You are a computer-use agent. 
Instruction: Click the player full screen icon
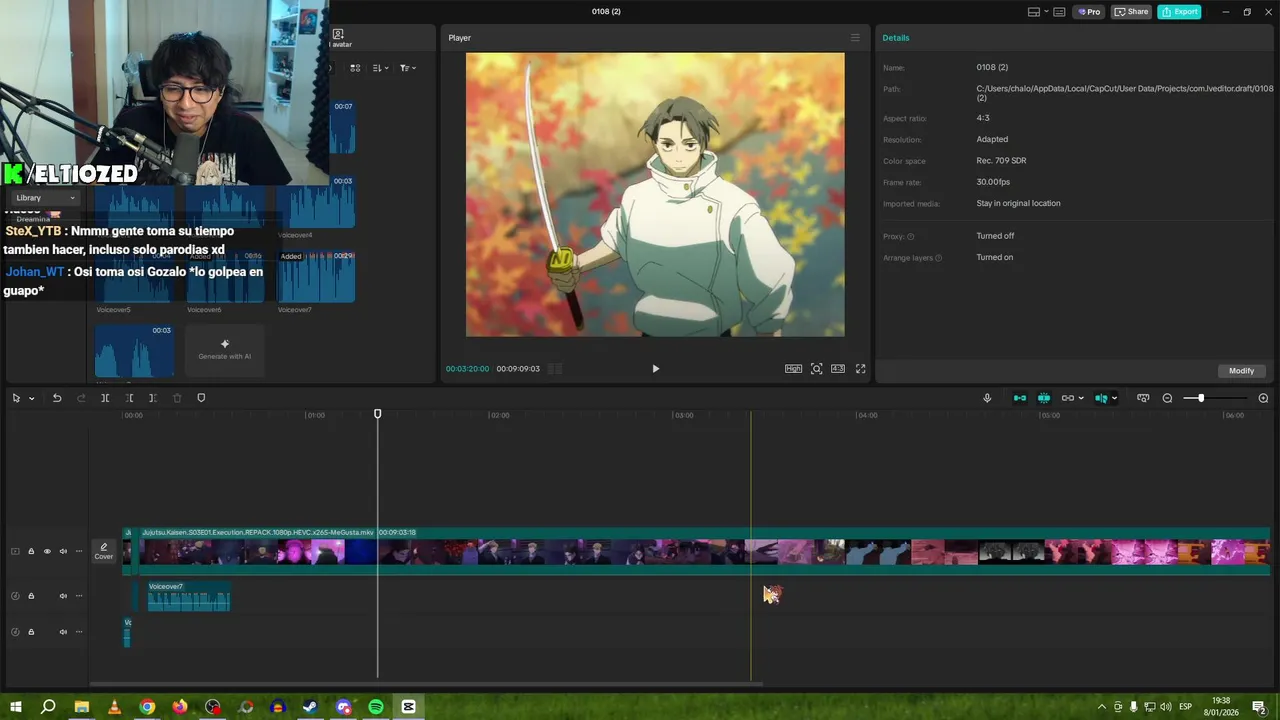[860, 369]
